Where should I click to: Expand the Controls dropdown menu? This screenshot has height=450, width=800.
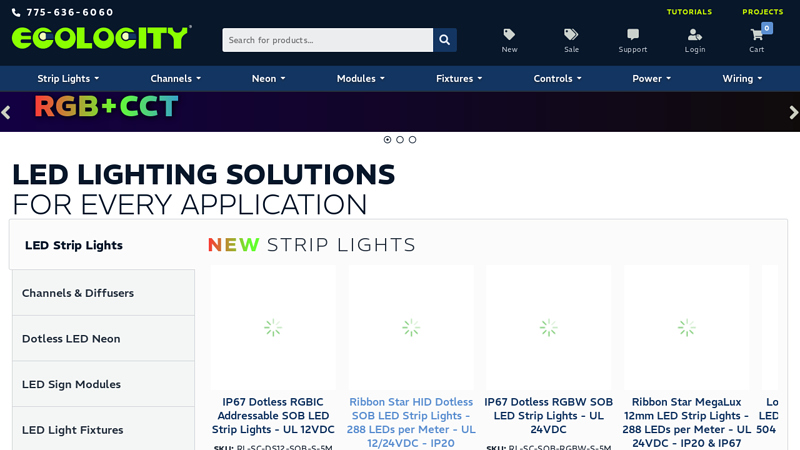[557, 78]
